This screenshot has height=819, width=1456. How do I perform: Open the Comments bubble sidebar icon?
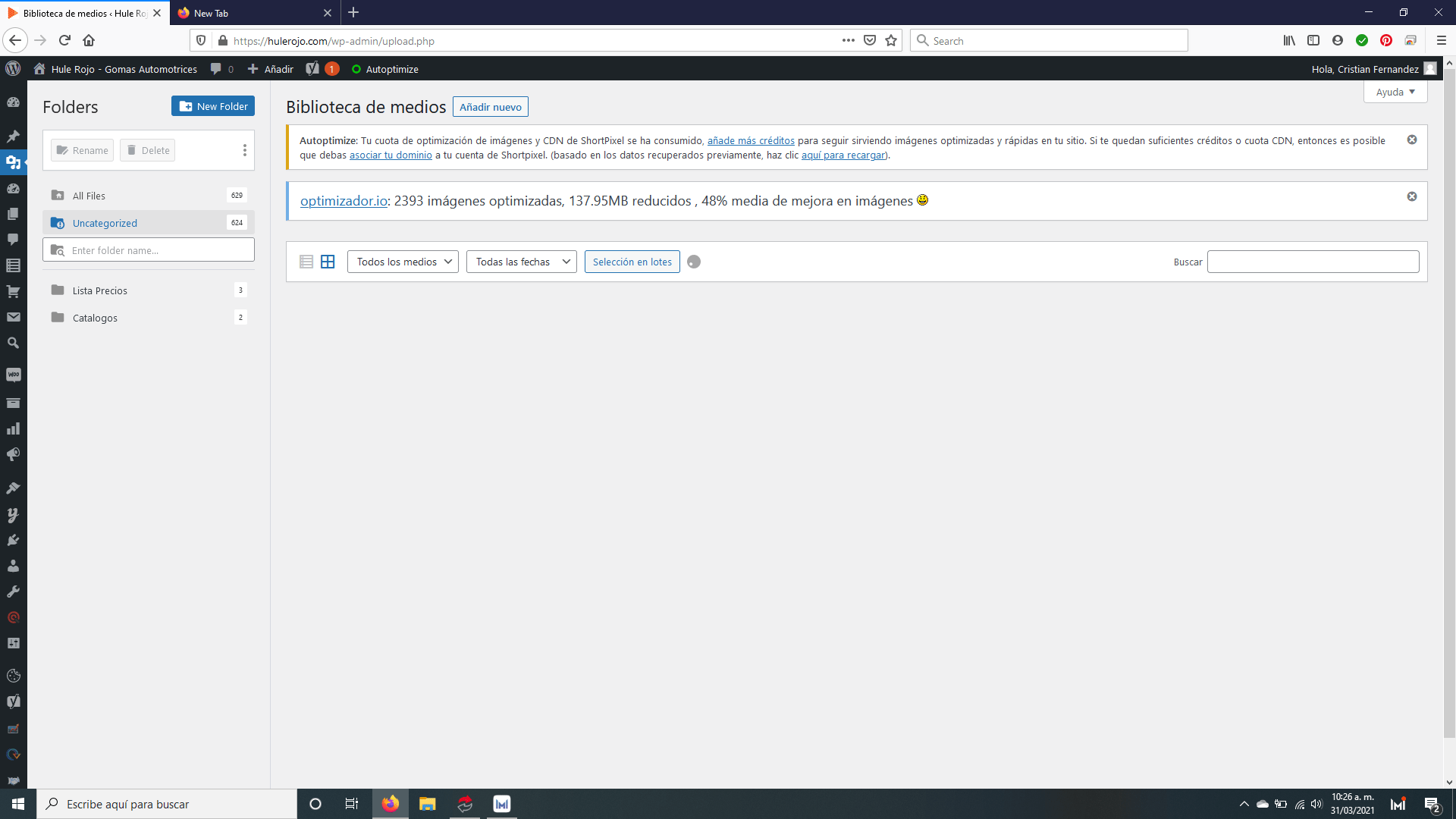tap(13, 240)
